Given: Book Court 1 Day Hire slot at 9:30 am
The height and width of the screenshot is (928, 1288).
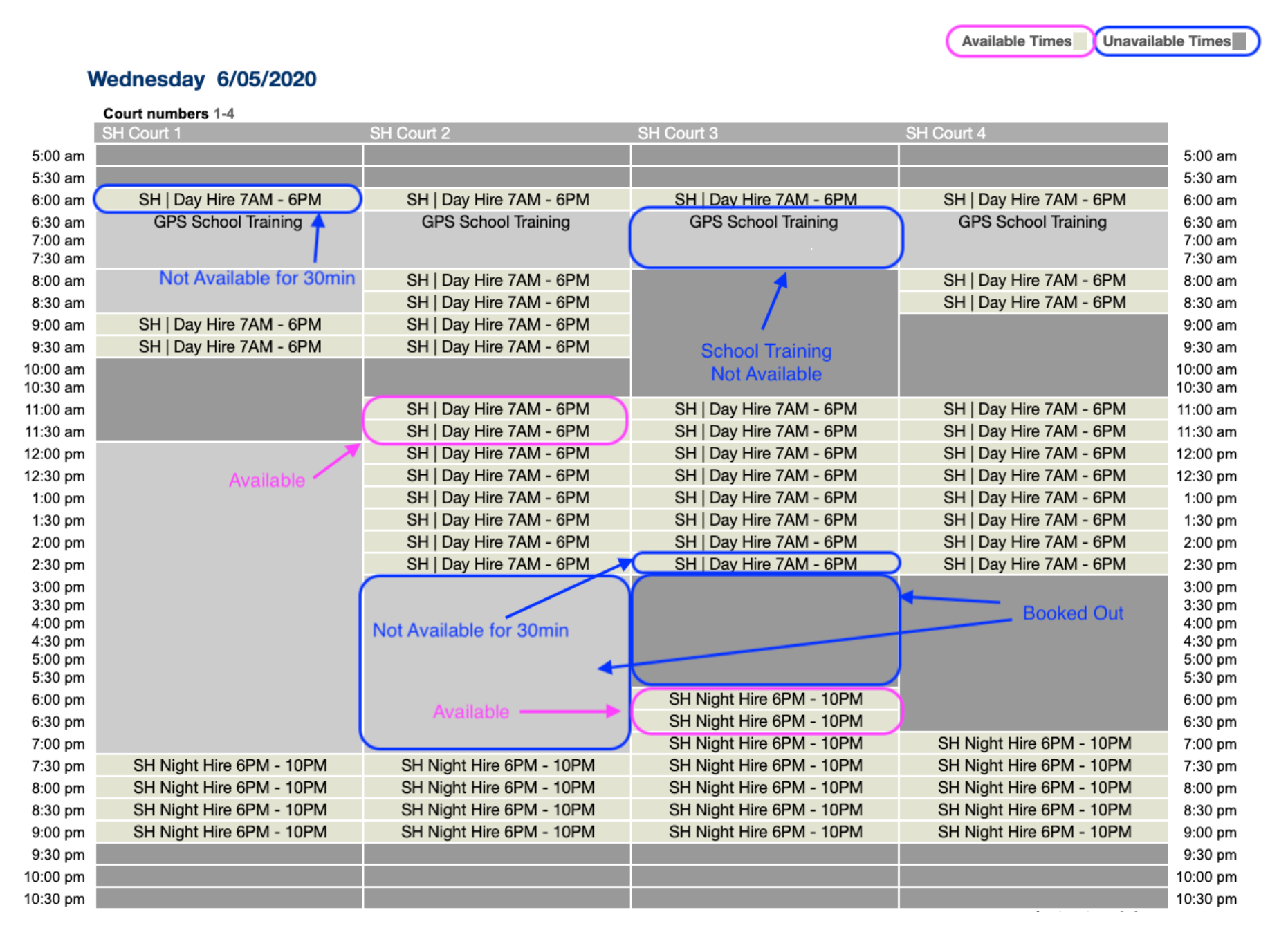Looking at the screenshot, I should 229,346.
